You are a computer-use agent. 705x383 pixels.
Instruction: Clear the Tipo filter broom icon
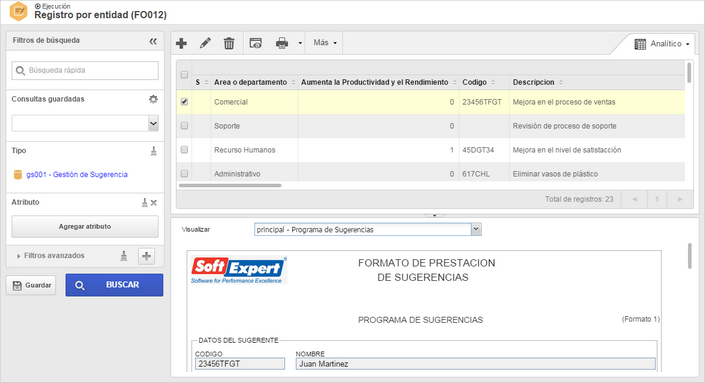click(x=153, y=151)
